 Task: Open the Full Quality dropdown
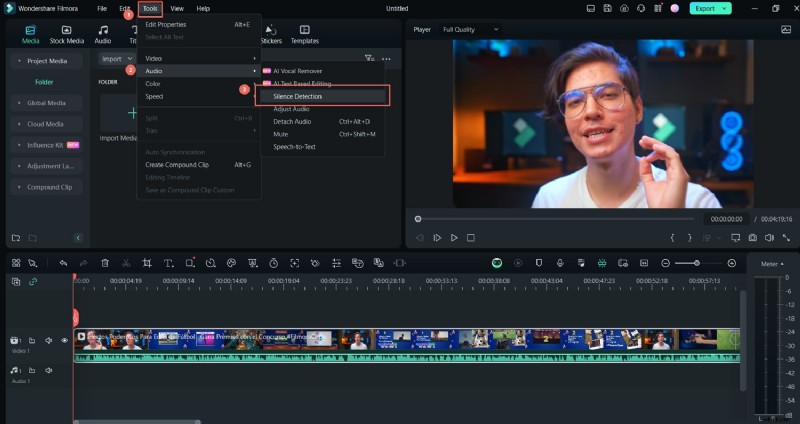point(470,30)
